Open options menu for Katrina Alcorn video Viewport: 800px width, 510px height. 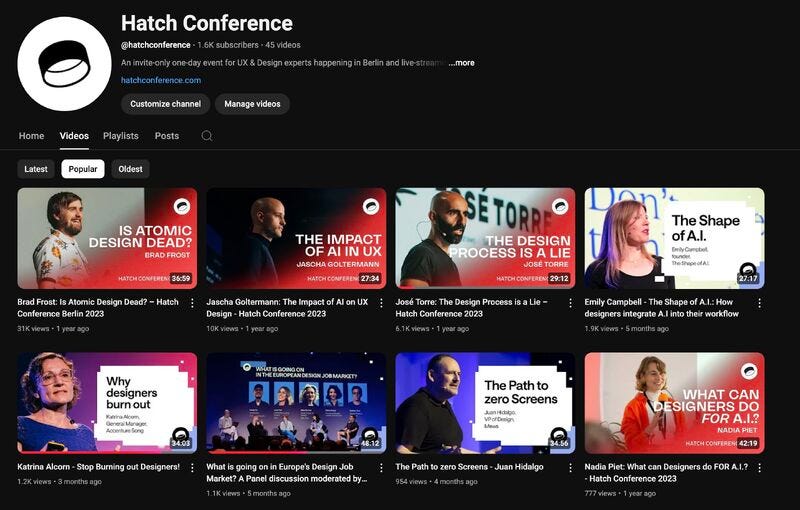[192, 468]
